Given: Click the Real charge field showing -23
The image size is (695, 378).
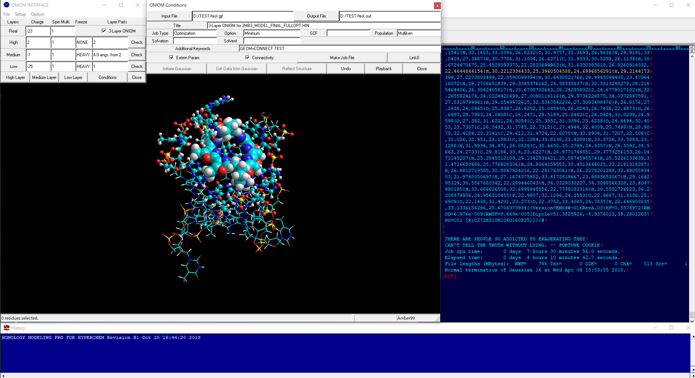Looking at the screenshot, I should 38,31.
